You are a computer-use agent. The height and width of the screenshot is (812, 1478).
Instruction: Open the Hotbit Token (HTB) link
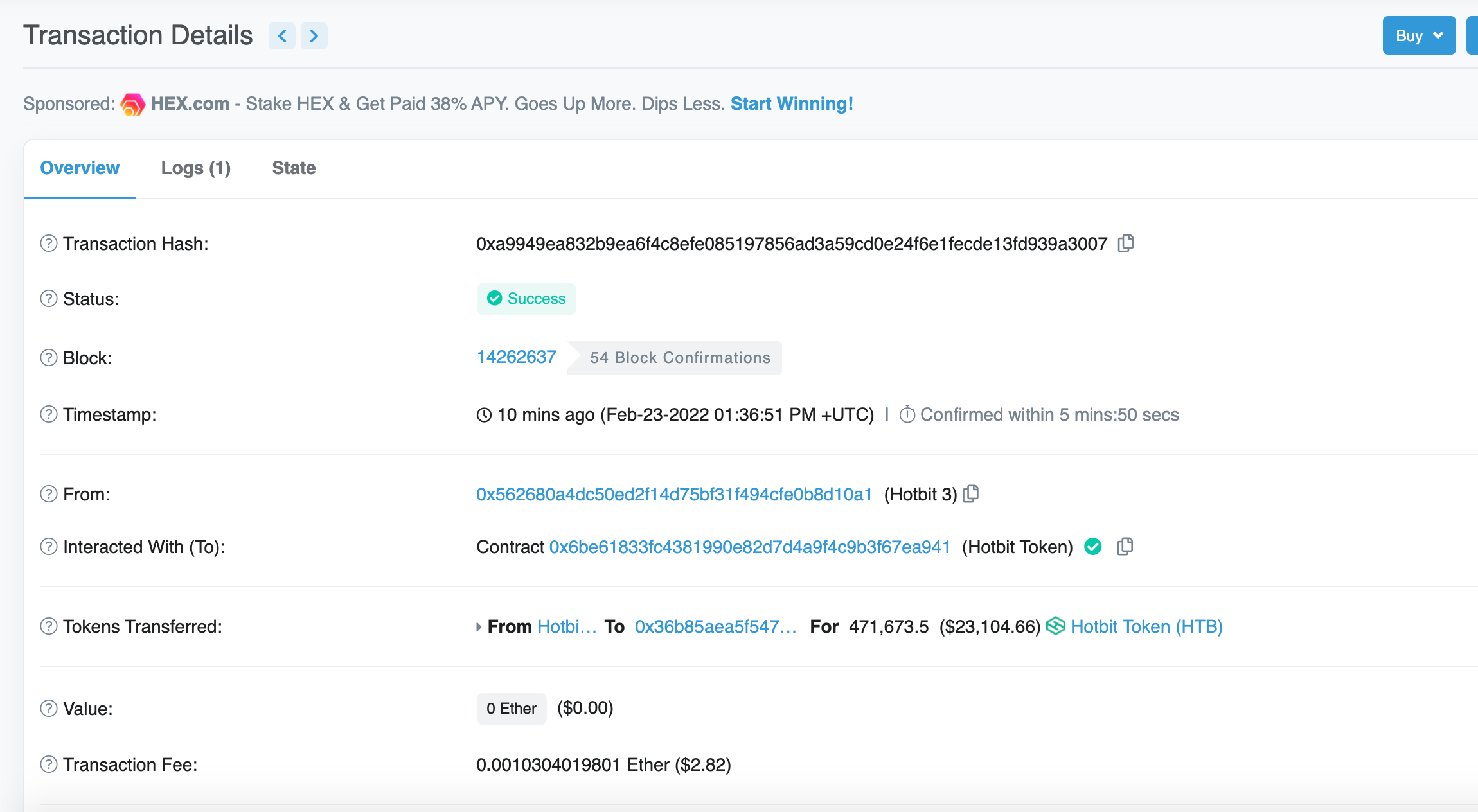[1146, 626]
